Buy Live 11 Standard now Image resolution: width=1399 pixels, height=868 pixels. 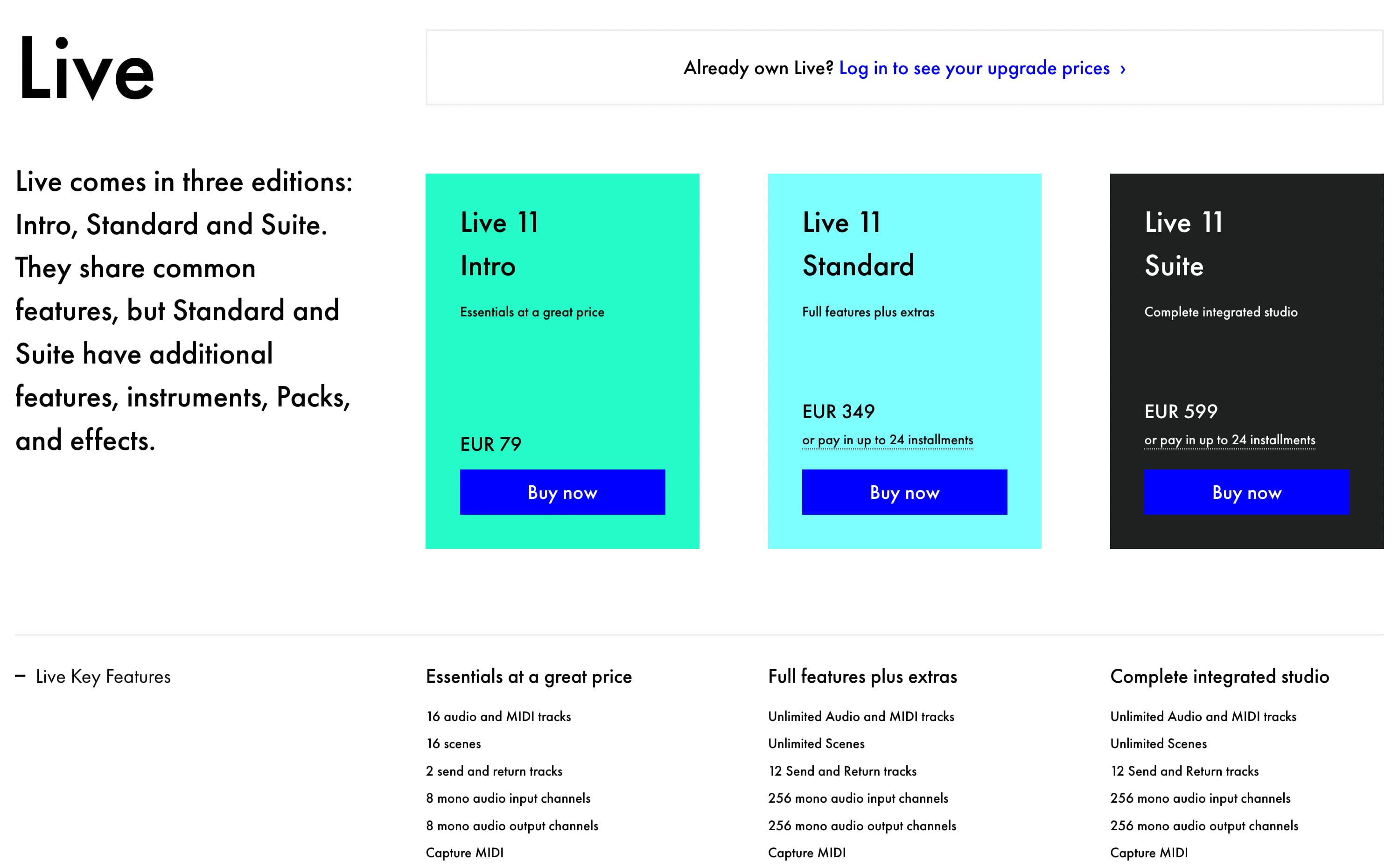pyautogui.click(x=904, y=492)
